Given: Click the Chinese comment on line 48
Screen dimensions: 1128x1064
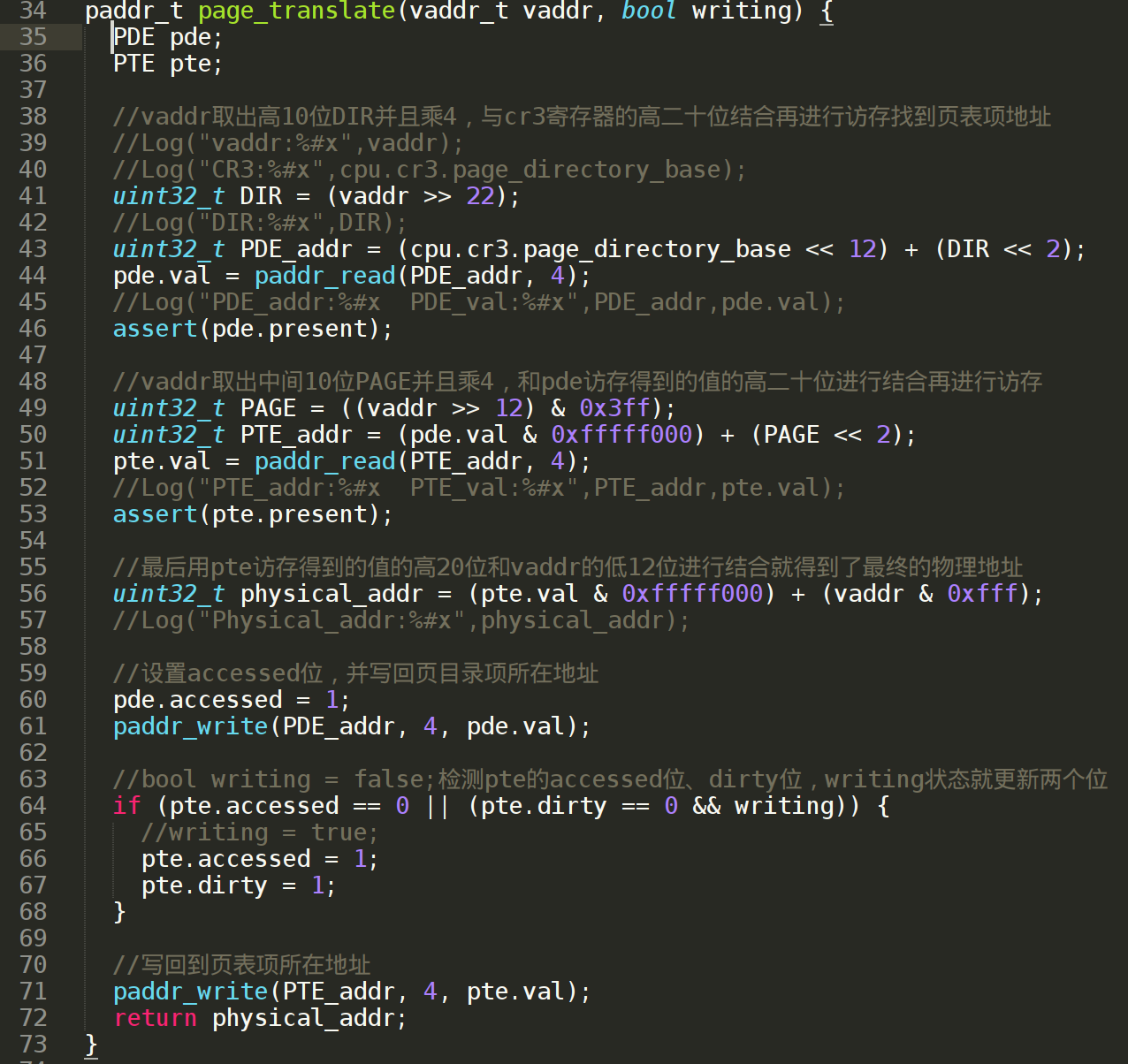Looking at the screenshot, I should pyautogui.click(x=578, y=382).
